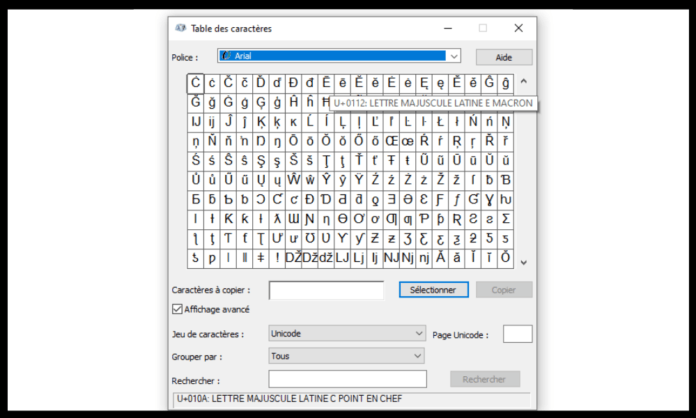Viewport: 696px width, 418px height.
Task: Select the Ž capital Z caron cell
Action: 441,180
